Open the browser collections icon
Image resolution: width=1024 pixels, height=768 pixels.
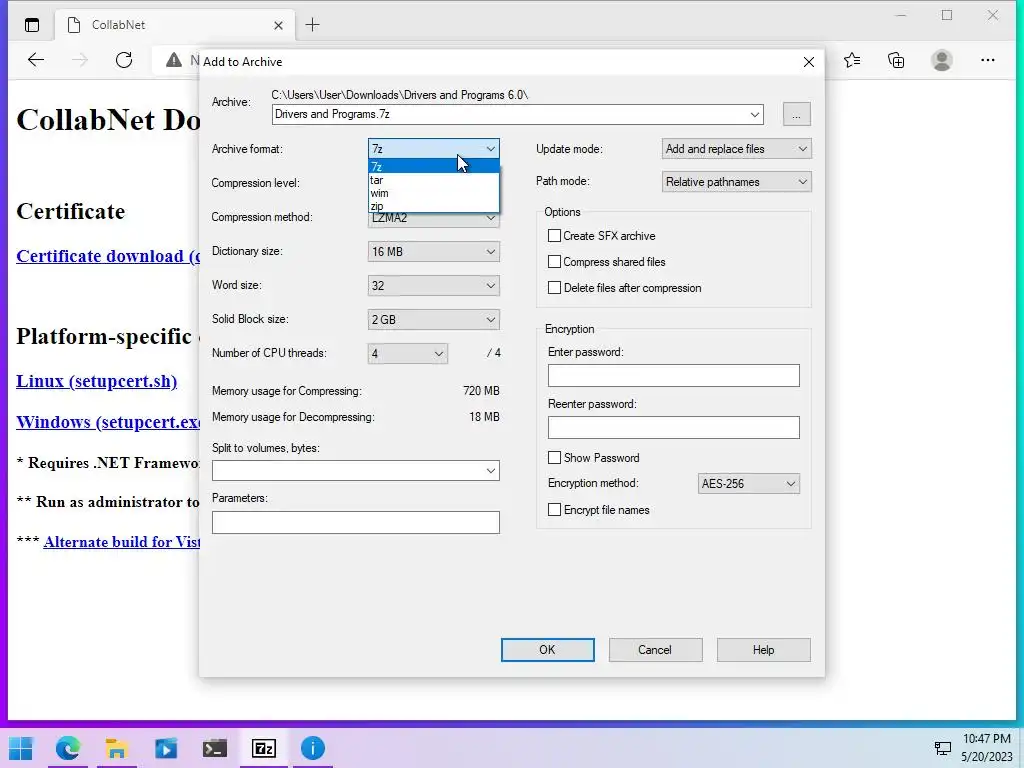tap(896, 60)
